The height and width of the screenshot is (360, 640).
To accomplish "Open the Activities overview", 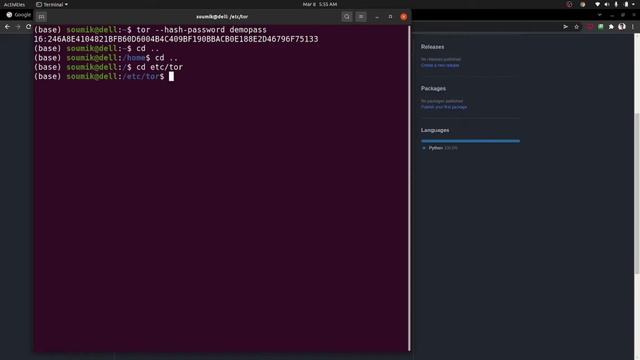I will (14, 4).
